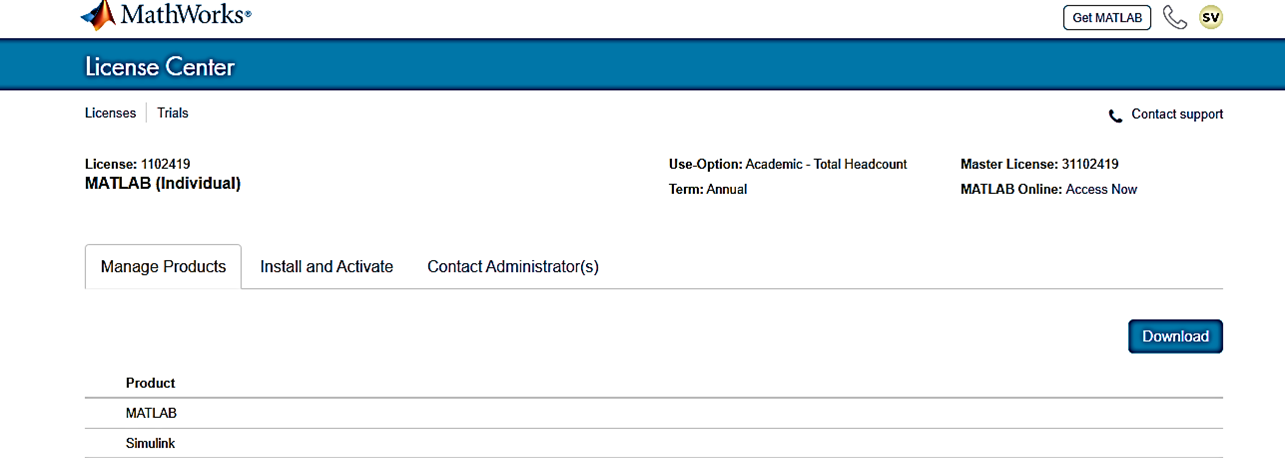This screenshot has height=458, width=1285.
Task: Switch to the Install and Activate tab
Action: click(326, 267)
